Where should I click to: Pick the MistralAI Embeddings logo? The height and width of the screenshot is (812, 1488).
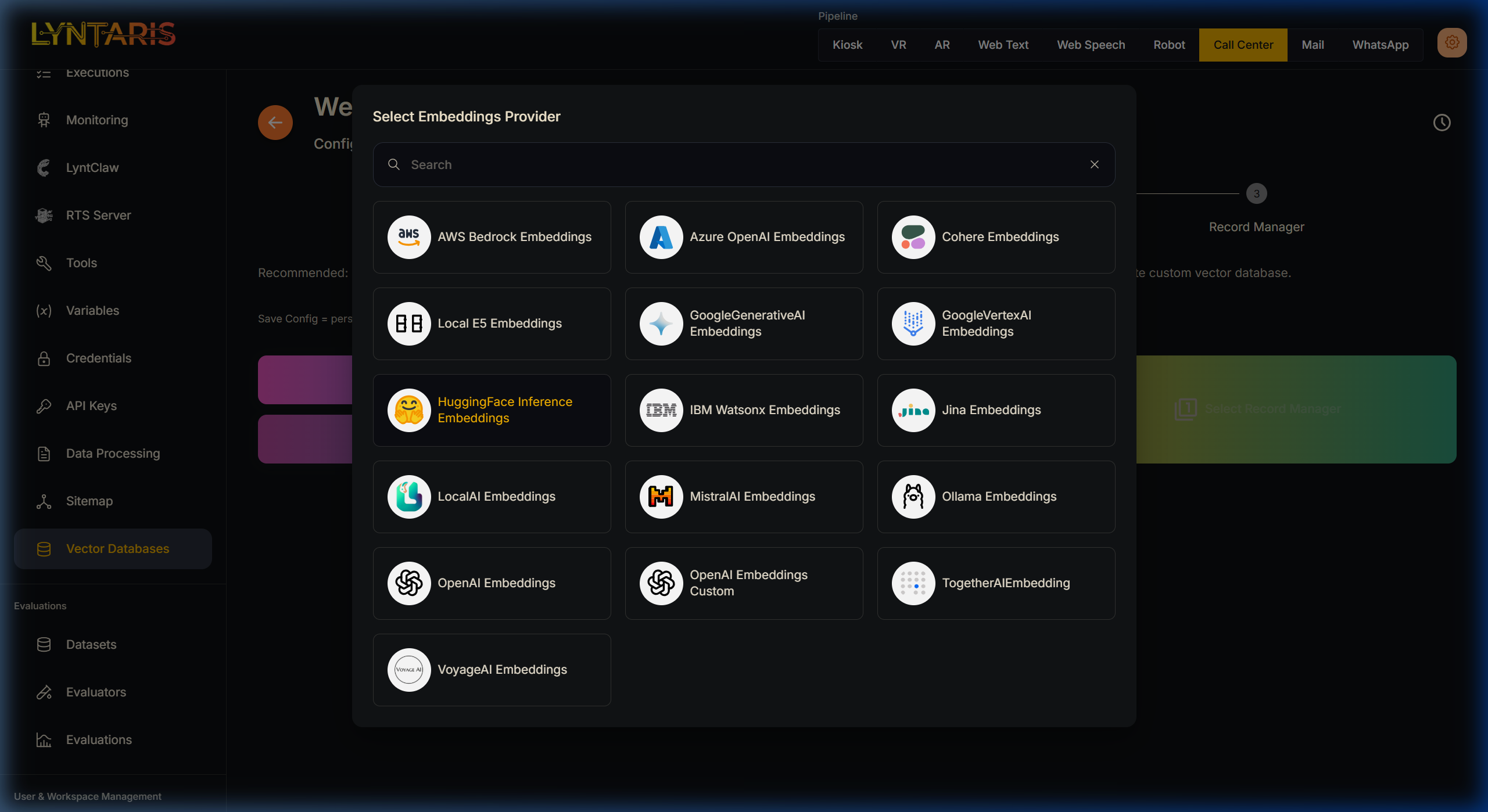[x=661, y=497]
